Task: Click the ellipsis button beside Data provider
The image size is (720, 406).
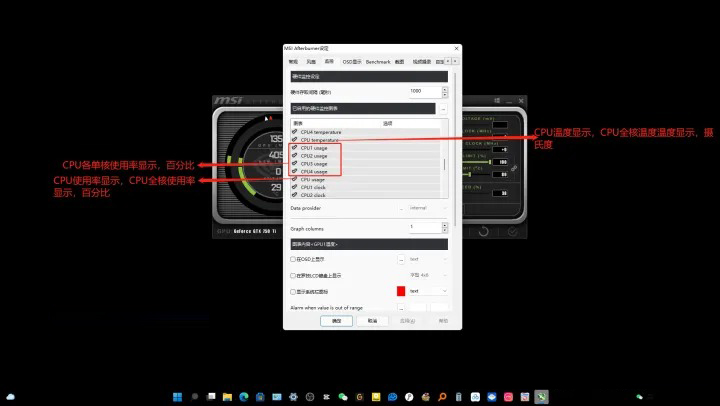Action: pyautogui.click(x=401, y=209)
